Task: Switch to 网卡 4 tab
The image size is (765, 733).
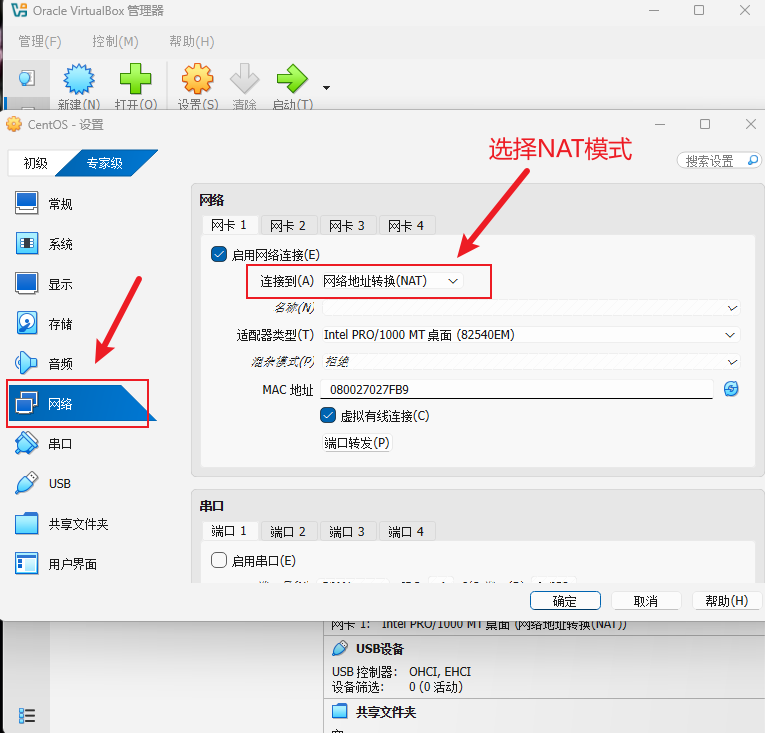Action: coord(406,225)
